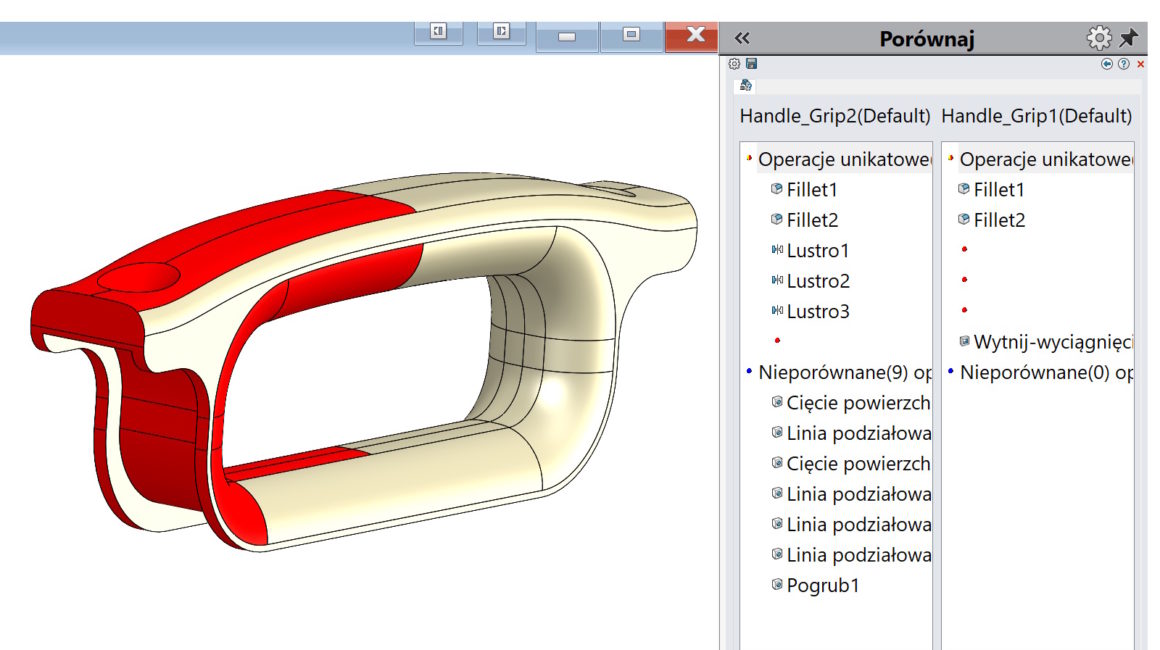Image resolution: width=1160 pixels, height=650 pixels.
Task: Collapse Nieporównane(9) section
Action: [749, 373]
